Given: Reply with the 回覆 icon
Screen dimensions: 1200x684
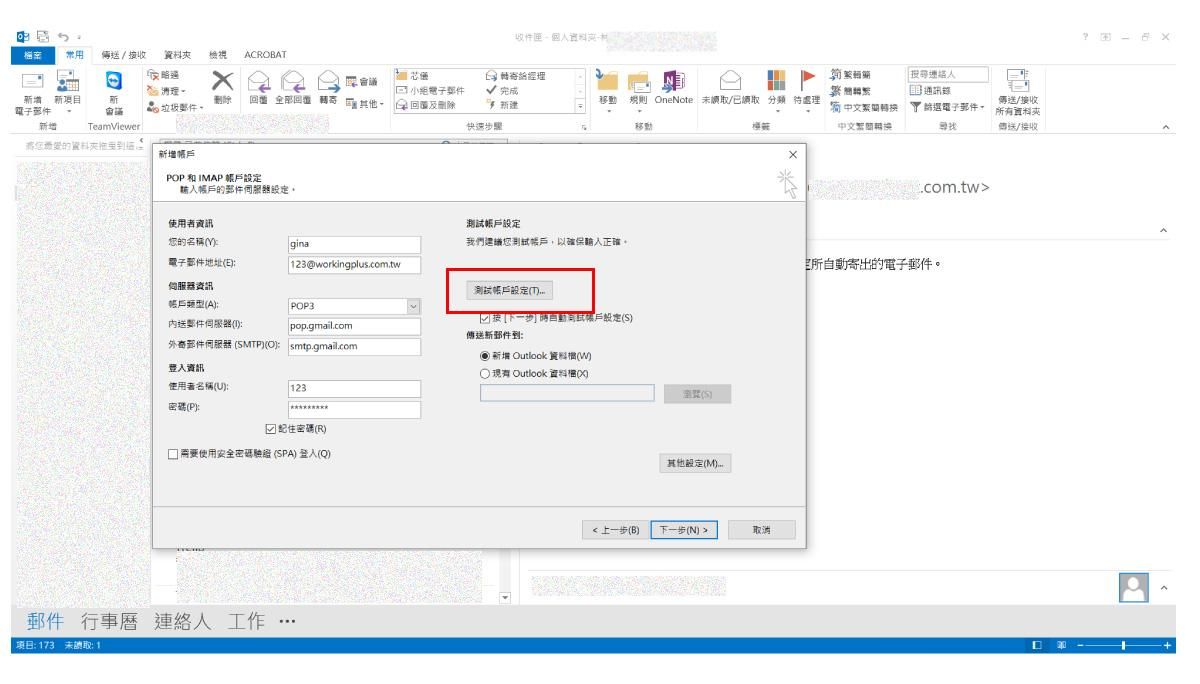Looking at the screenshot, I should [x=257, y=85].
